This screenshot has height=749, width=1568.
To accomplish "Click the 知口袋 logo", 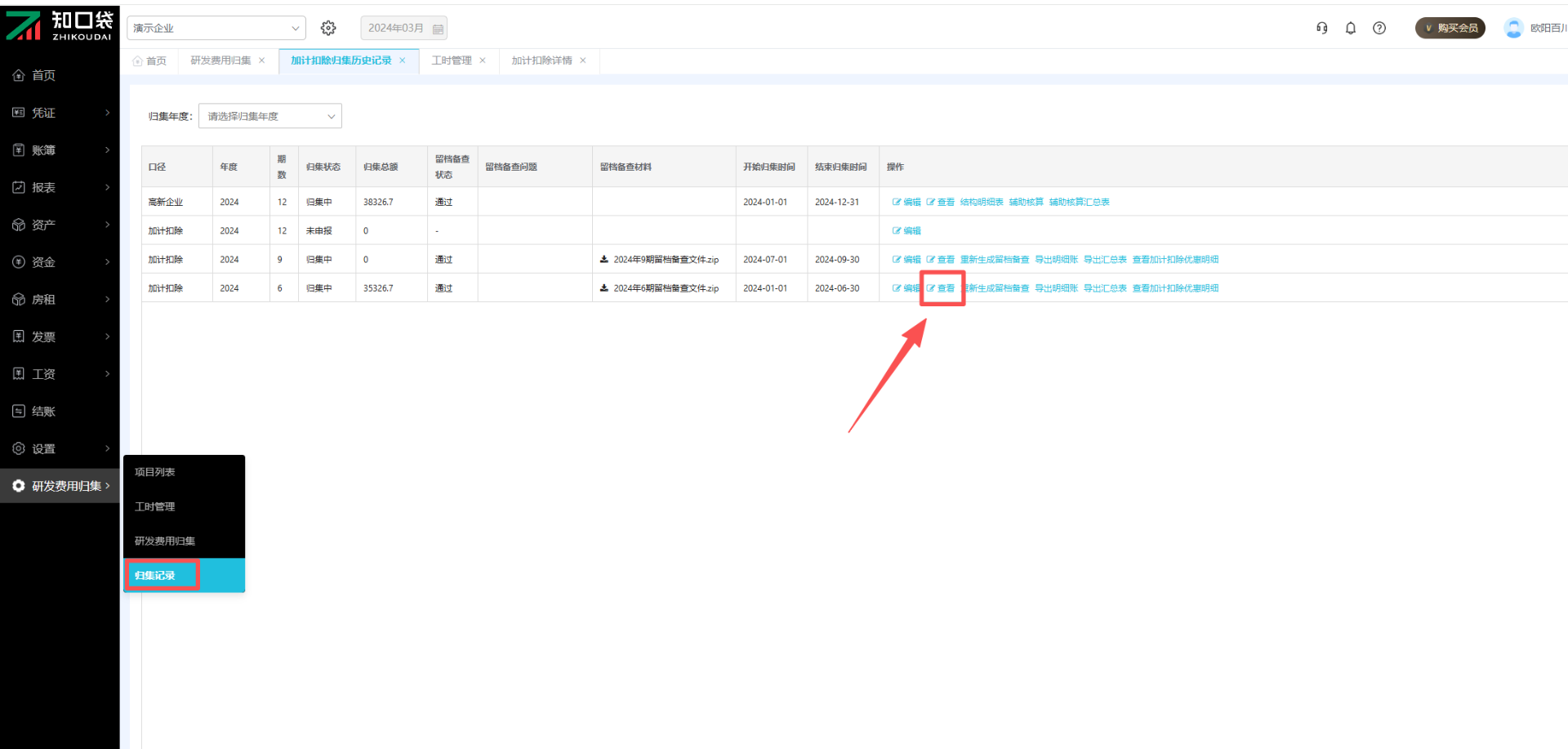I will pyautogui.click(x=60, y=25).
